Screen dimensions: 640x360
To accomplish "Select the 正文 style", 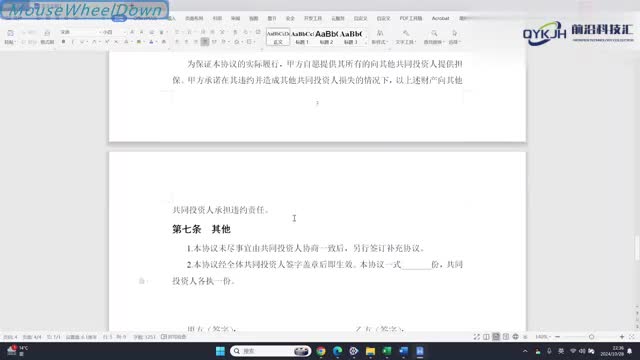I will pos(278,37).
